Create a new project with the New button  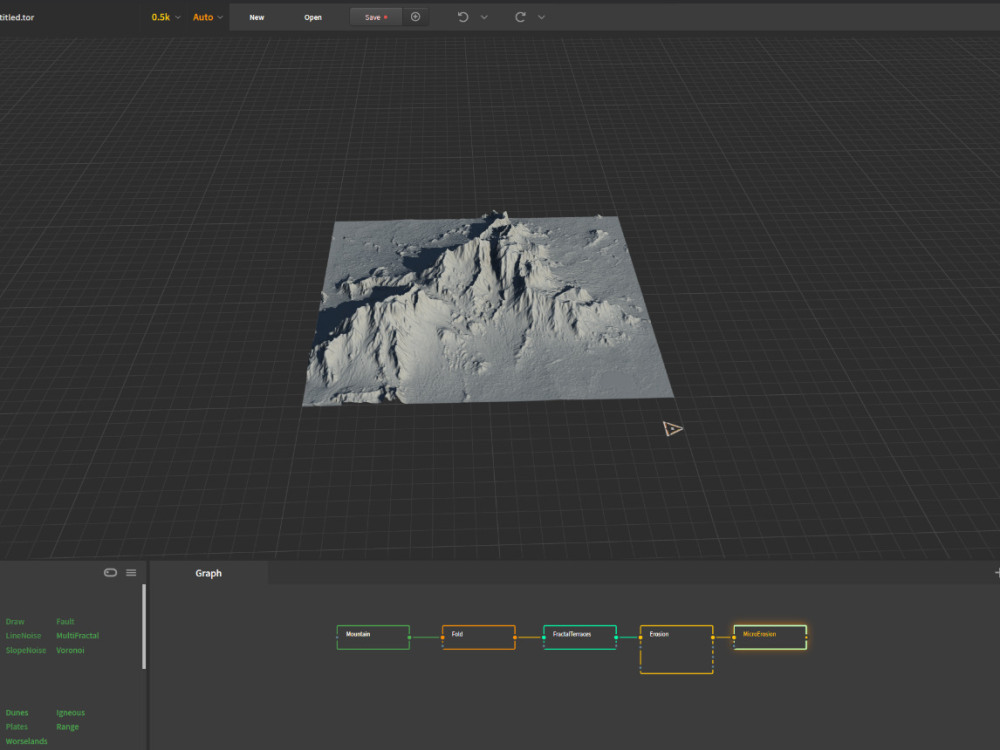[x=256, y=17]
